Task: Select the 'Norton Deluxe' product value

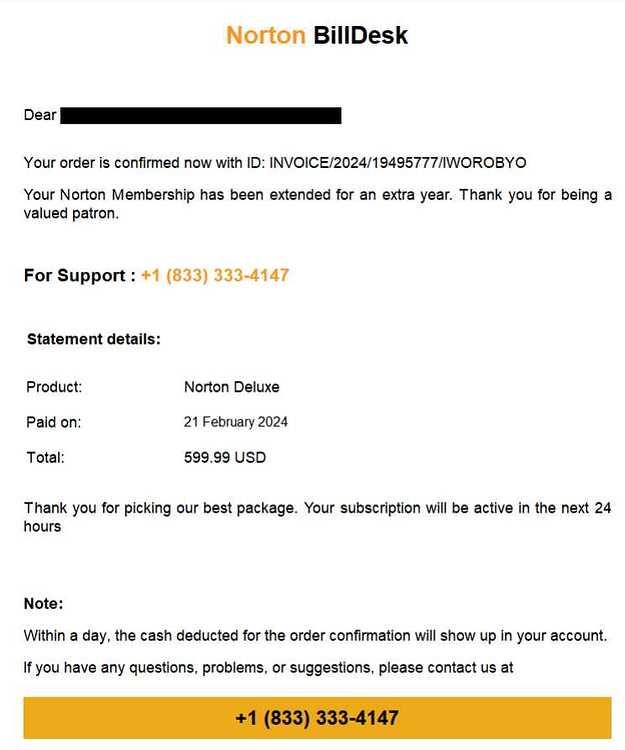Action: (232, 387)
